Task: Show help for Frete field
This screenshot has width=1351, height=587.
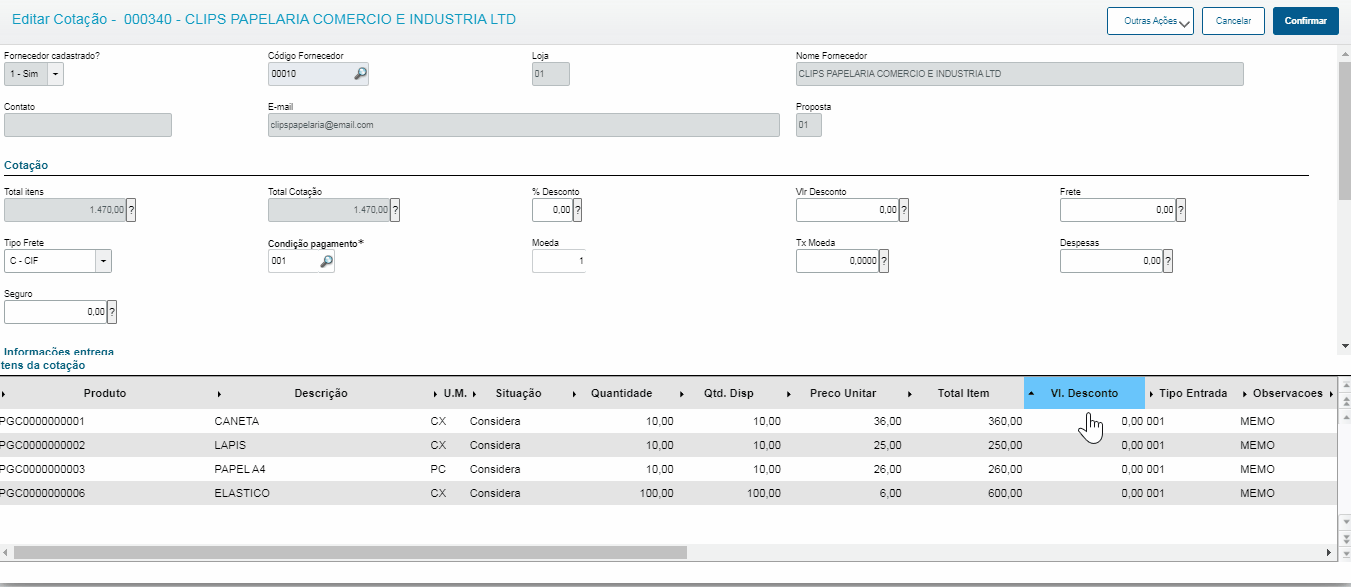Action: tap(1180, 210)
